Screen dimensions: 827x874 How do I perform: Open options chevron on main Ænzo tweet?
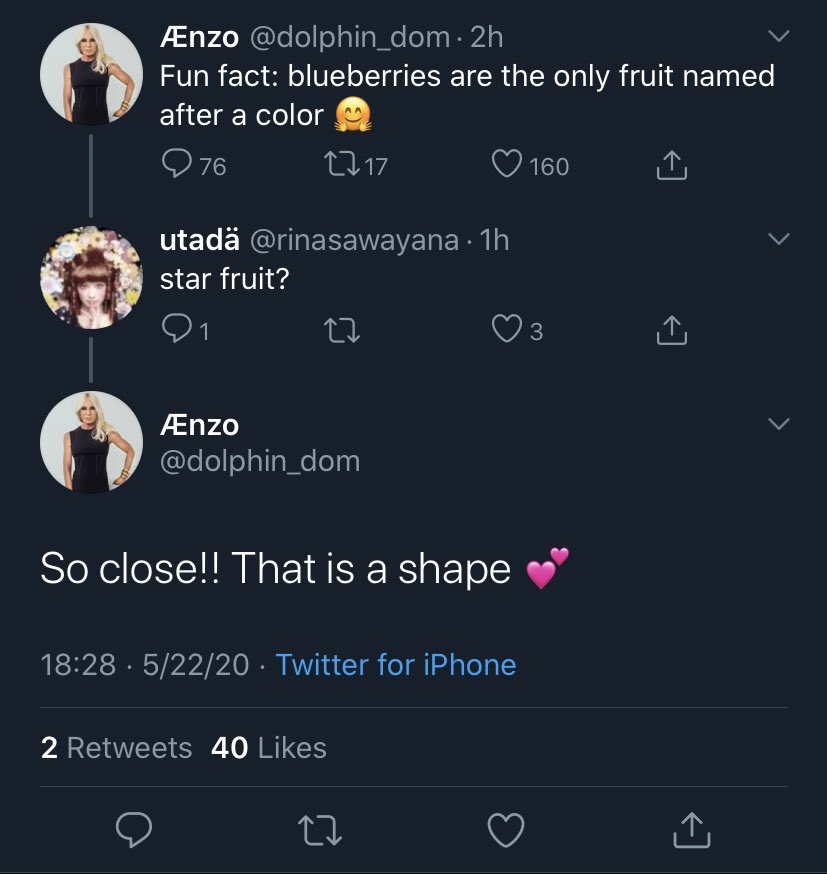tap(779, 424)
